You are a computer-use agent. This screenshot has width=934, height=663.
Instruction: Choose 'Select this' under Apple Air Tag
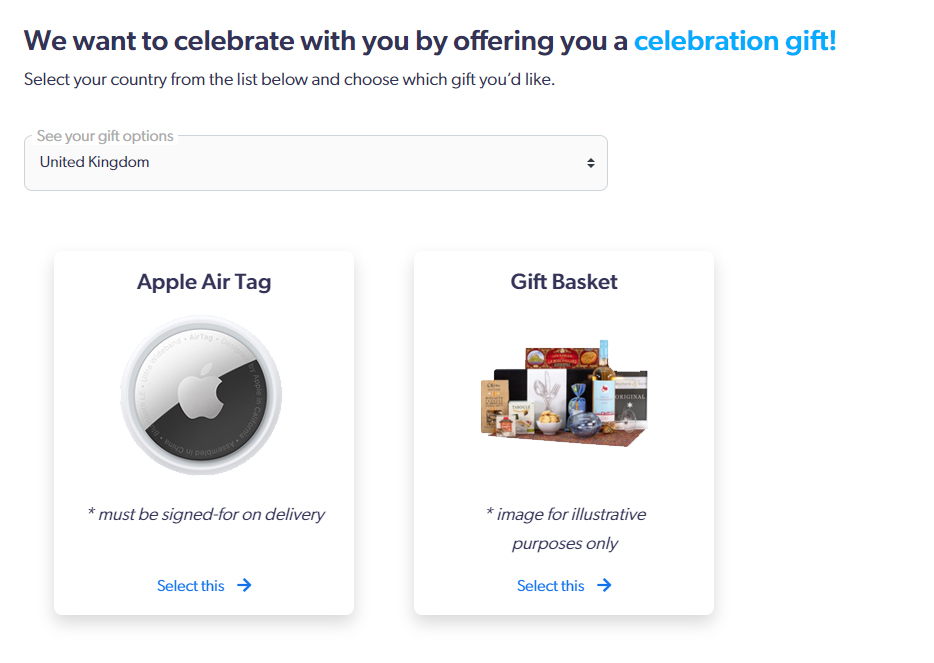tap(191, 586)
